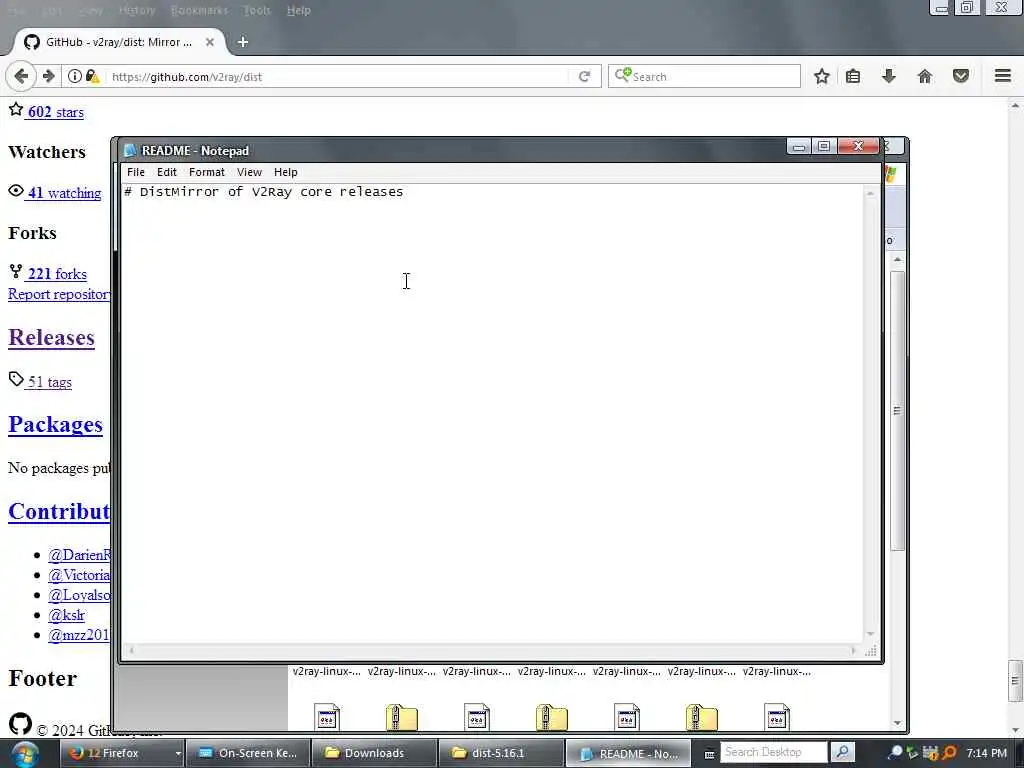Image resolution: width=1024 pixels, height=768 pixels.
Task: Click Notepad horizontal scrollbar left arrow
Action: pos(131,650)
